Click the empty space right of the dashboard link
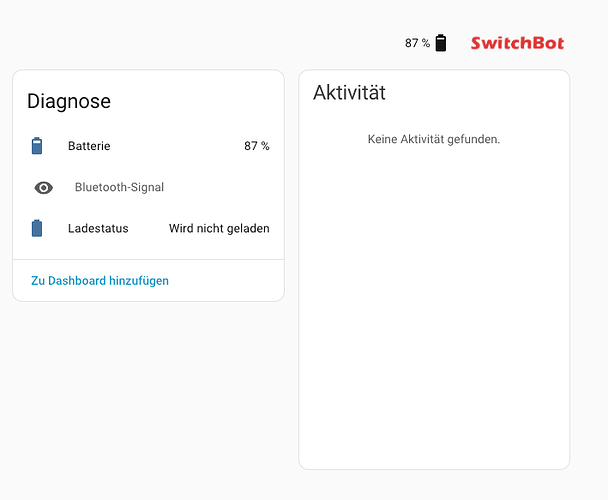 [x=225, y=280]
